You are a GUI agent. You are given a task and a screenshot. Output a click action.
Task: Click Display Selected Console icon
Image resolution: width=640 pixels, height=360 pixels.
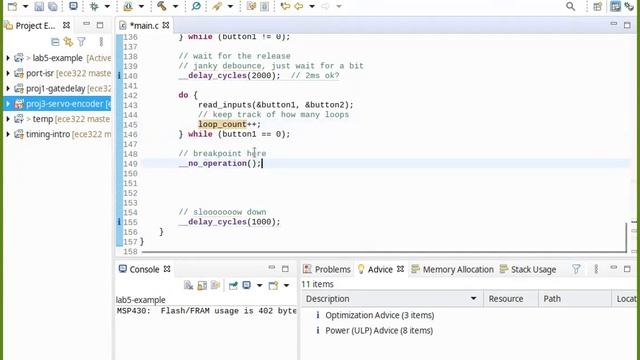(247, 285)
